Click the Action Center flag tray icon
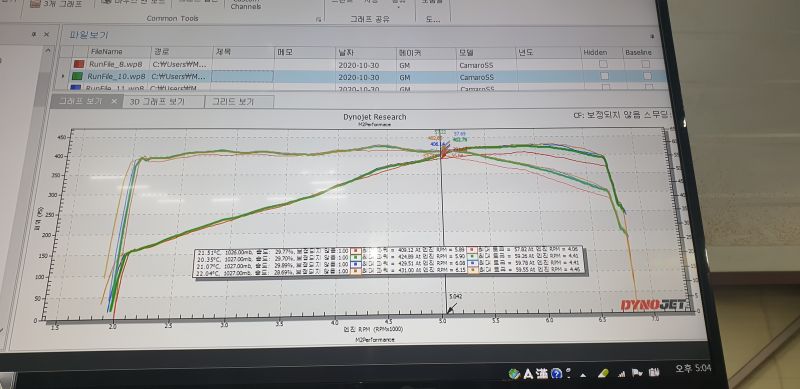This screenshot has width=800, height=389. coord(637,373)
